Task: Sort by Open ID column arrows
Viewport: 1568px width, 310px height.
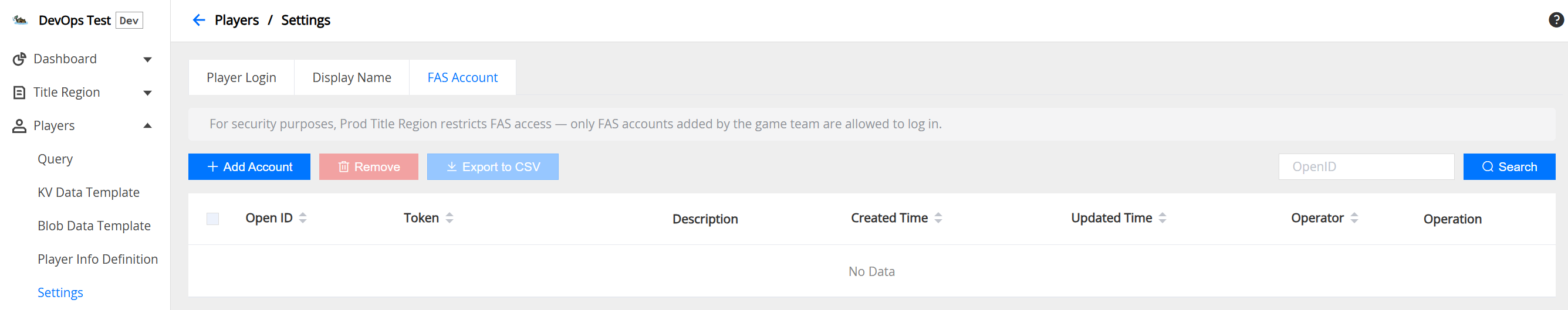Action: (303, 218)
